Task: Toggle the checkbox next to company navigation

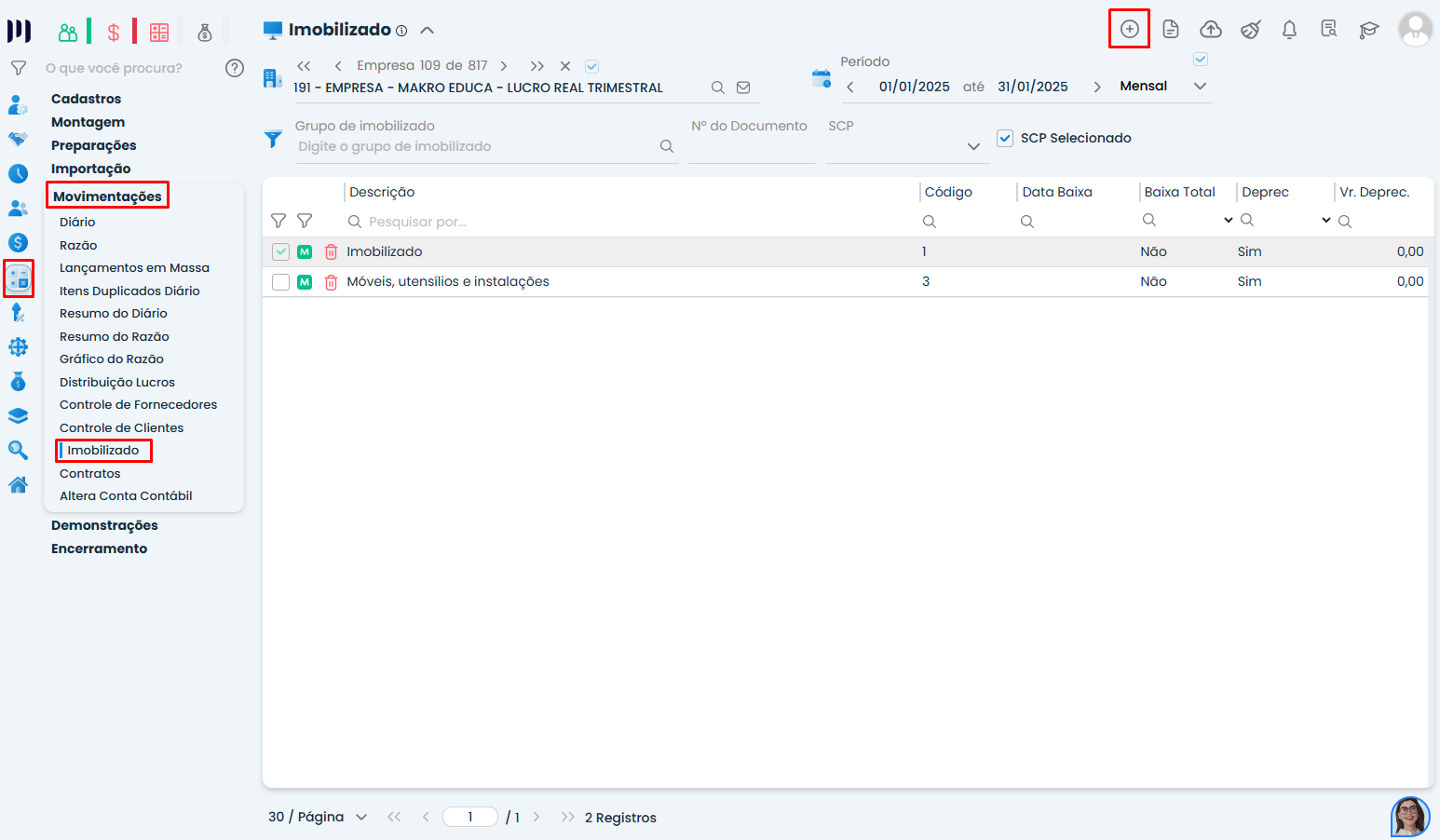Action: (591, 66)
